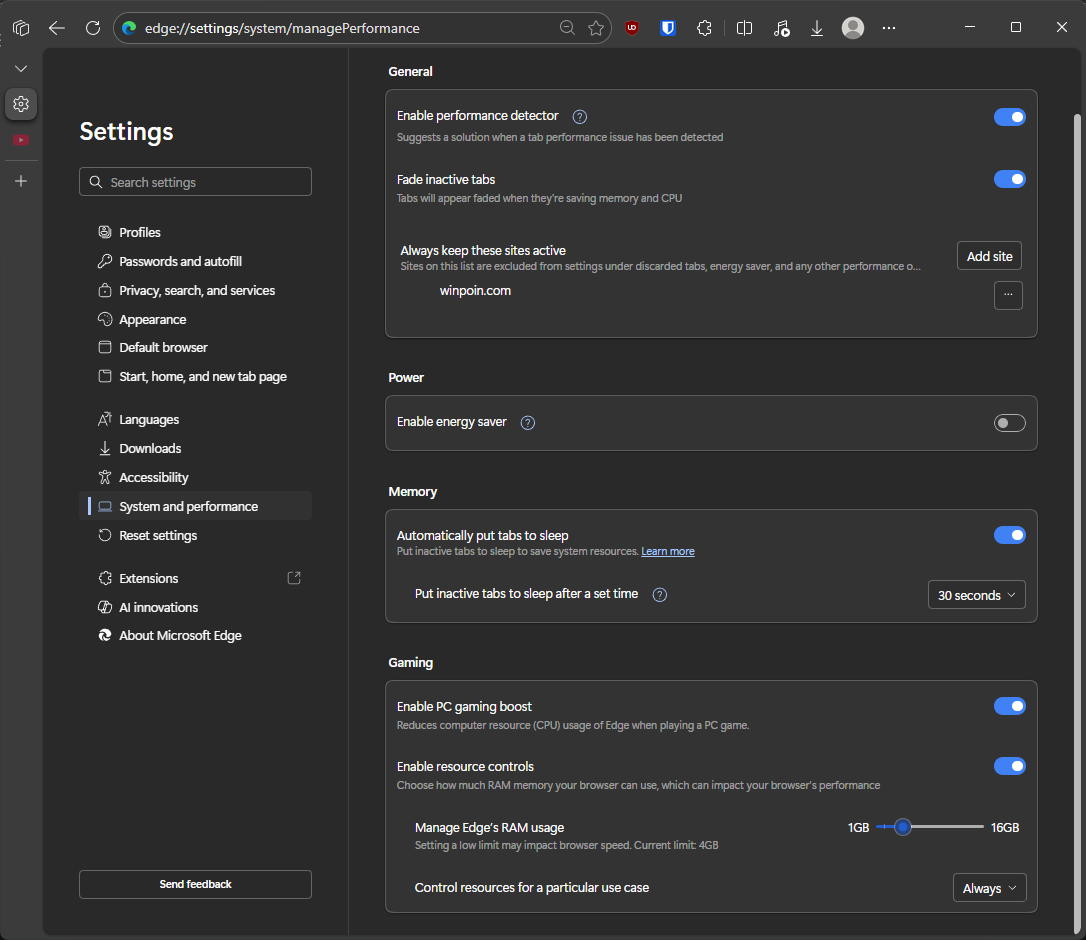Open more options for winpoin.com
The image size is (1086, 940).
point(1008,295)
